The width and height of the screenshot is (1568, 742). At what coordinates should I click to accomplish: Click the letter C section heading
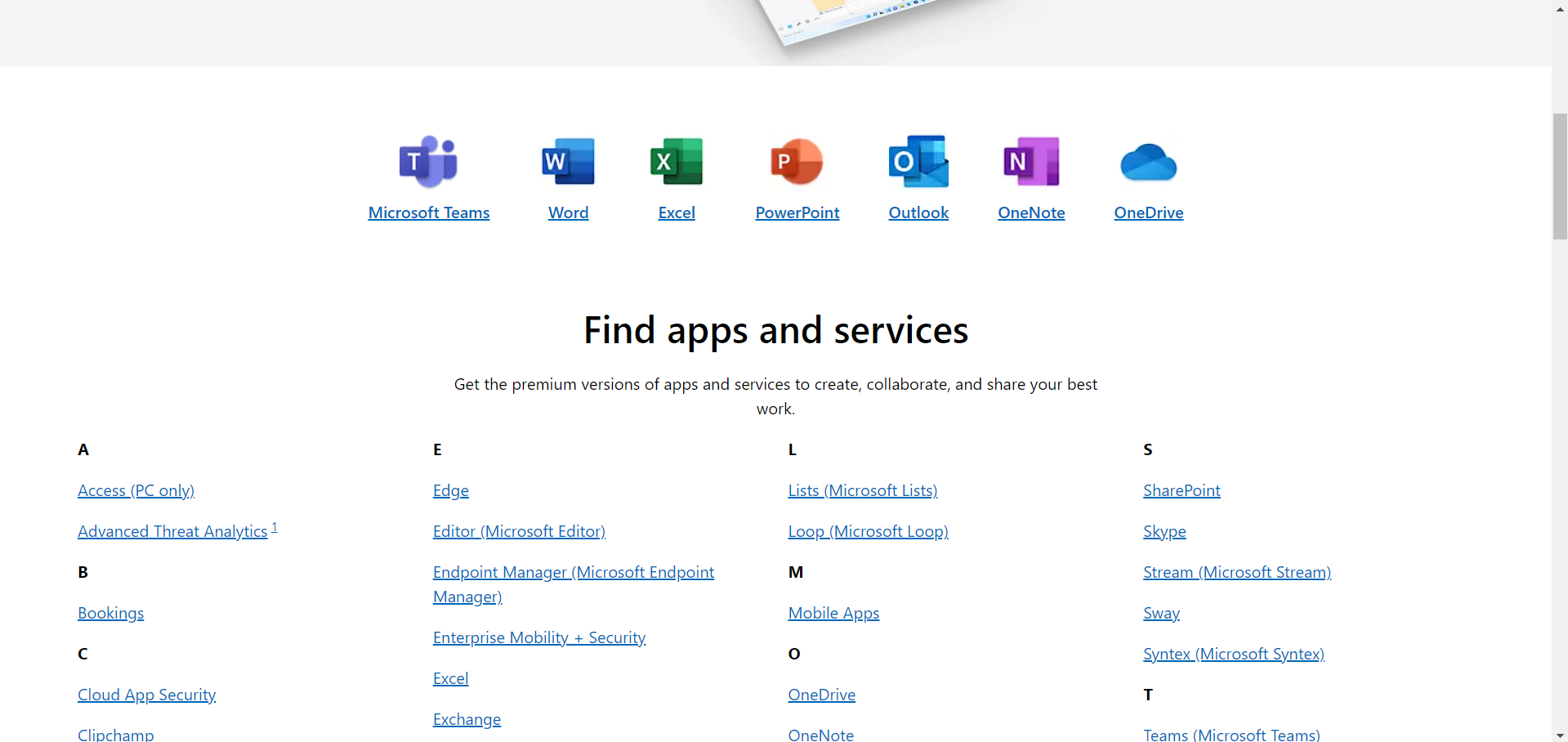pos(83,654)
